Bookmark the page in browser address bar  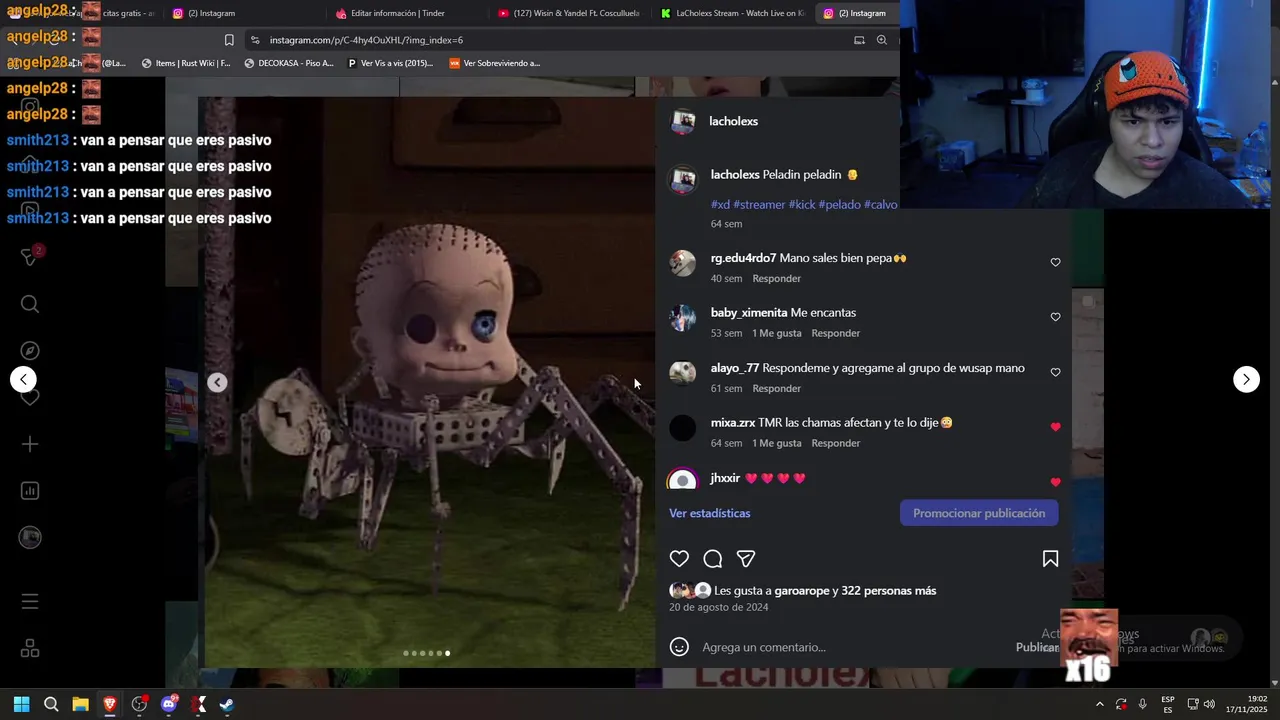tap(229, 40)
